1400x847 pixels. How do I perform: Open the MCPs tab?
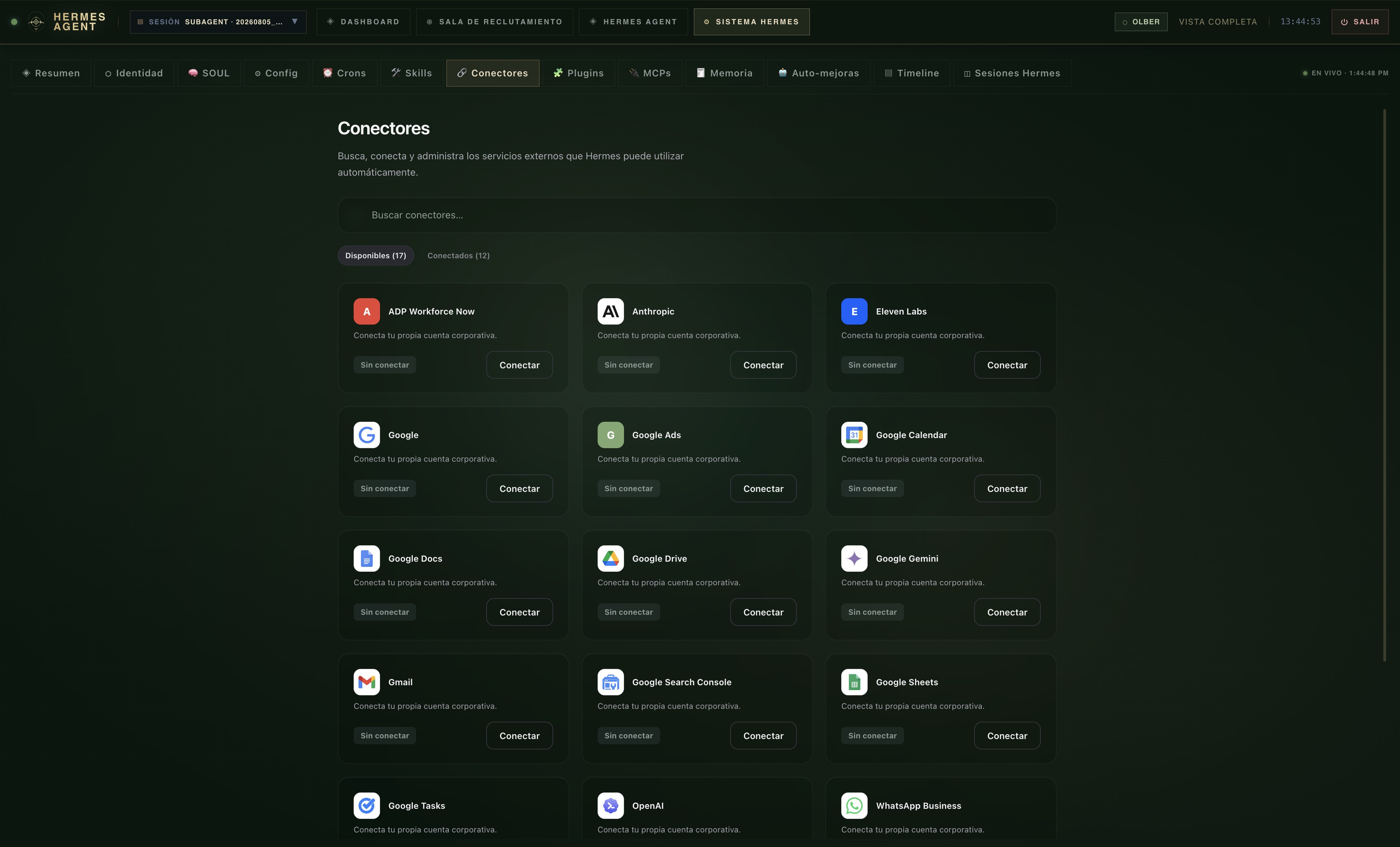pyautogui.click(x=649, y=73)
